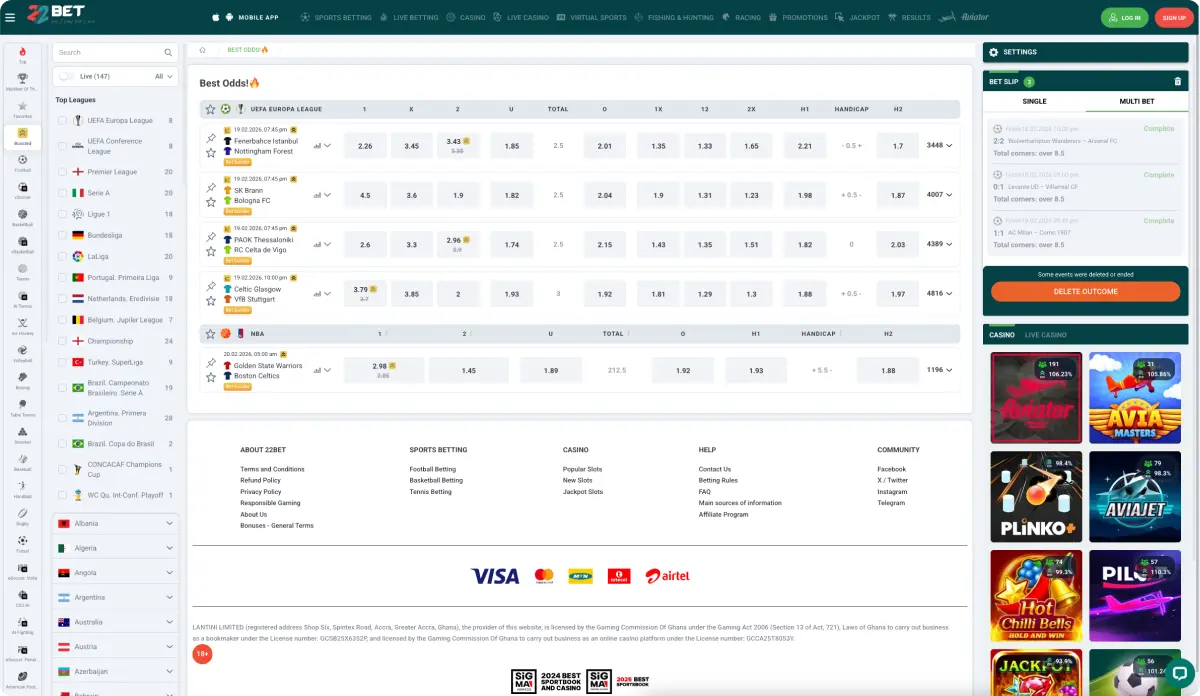The width and height of the screenshot is (1200, 696).
Task: Open the Settings gear in the right panel
Action: (993, 52)
